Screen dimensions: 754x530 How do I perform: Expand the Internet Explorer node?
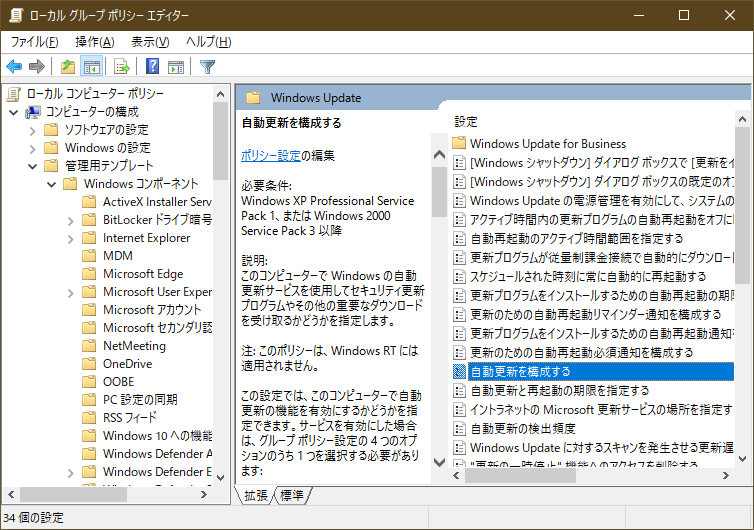pyautogui.click(x=71, y=239)
